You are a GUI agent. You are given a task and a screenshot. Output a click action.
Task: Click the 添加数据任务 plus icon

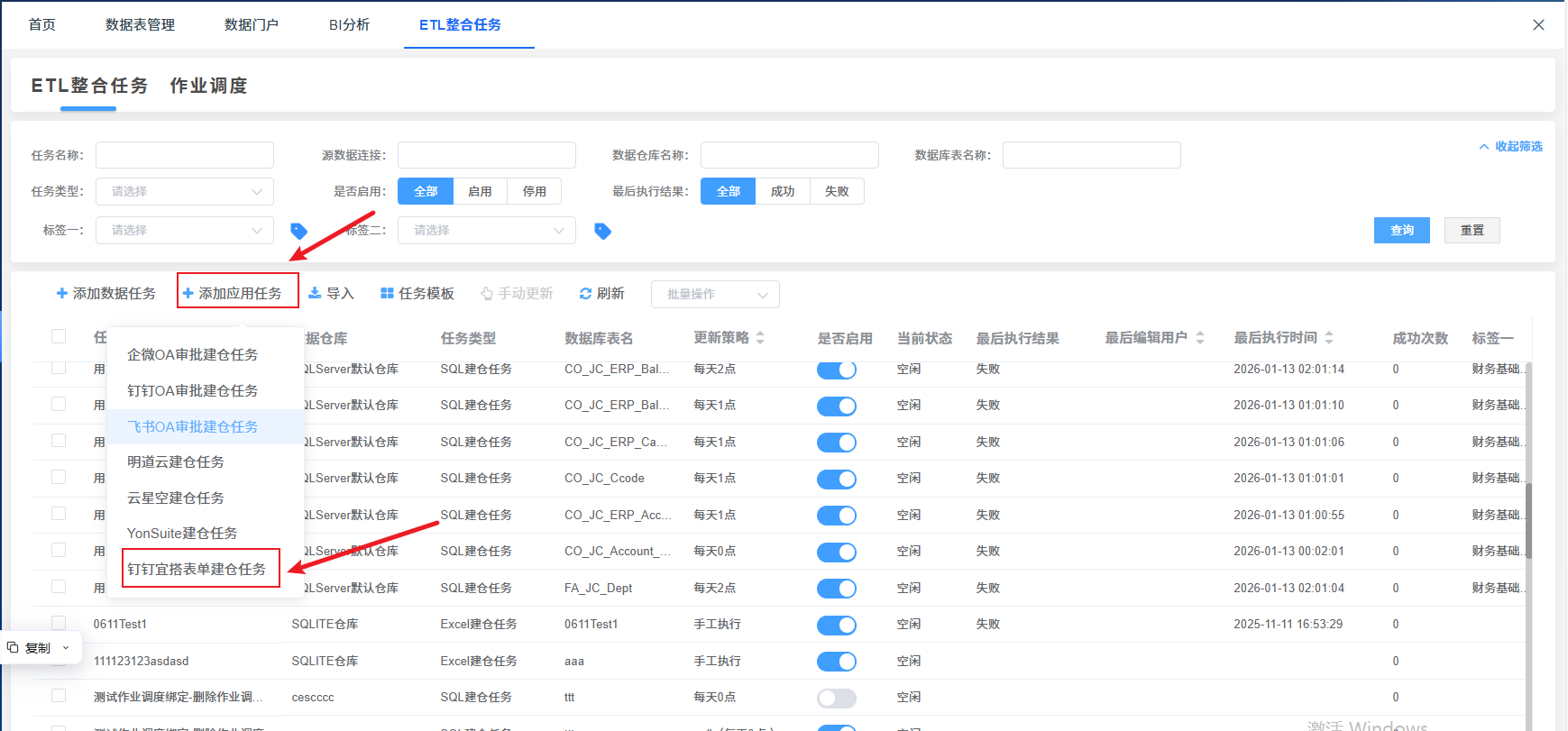[62, 293]
